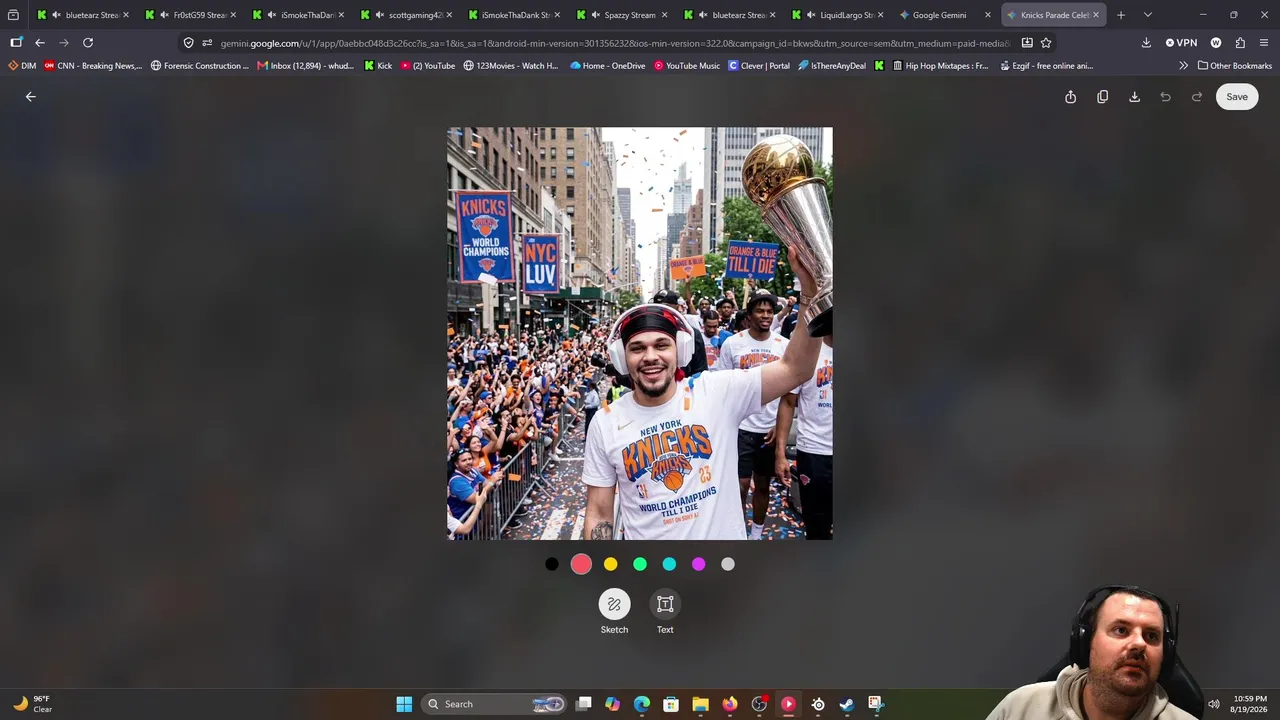Open the browser application menu

[1264, 43]
